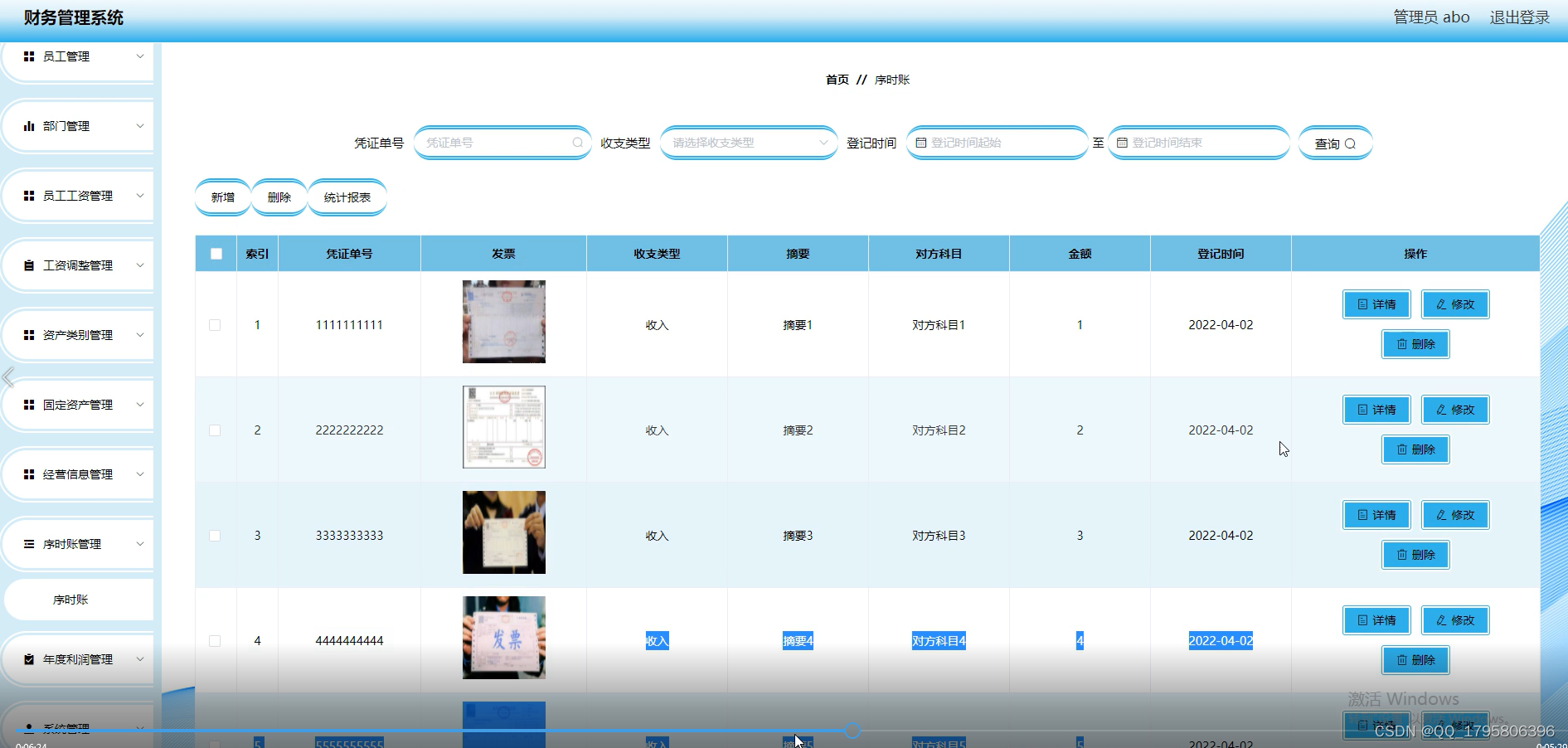Expand 员工管理 menu chevron
This screenshot has height=748, width=1568.
coord(140,56)
